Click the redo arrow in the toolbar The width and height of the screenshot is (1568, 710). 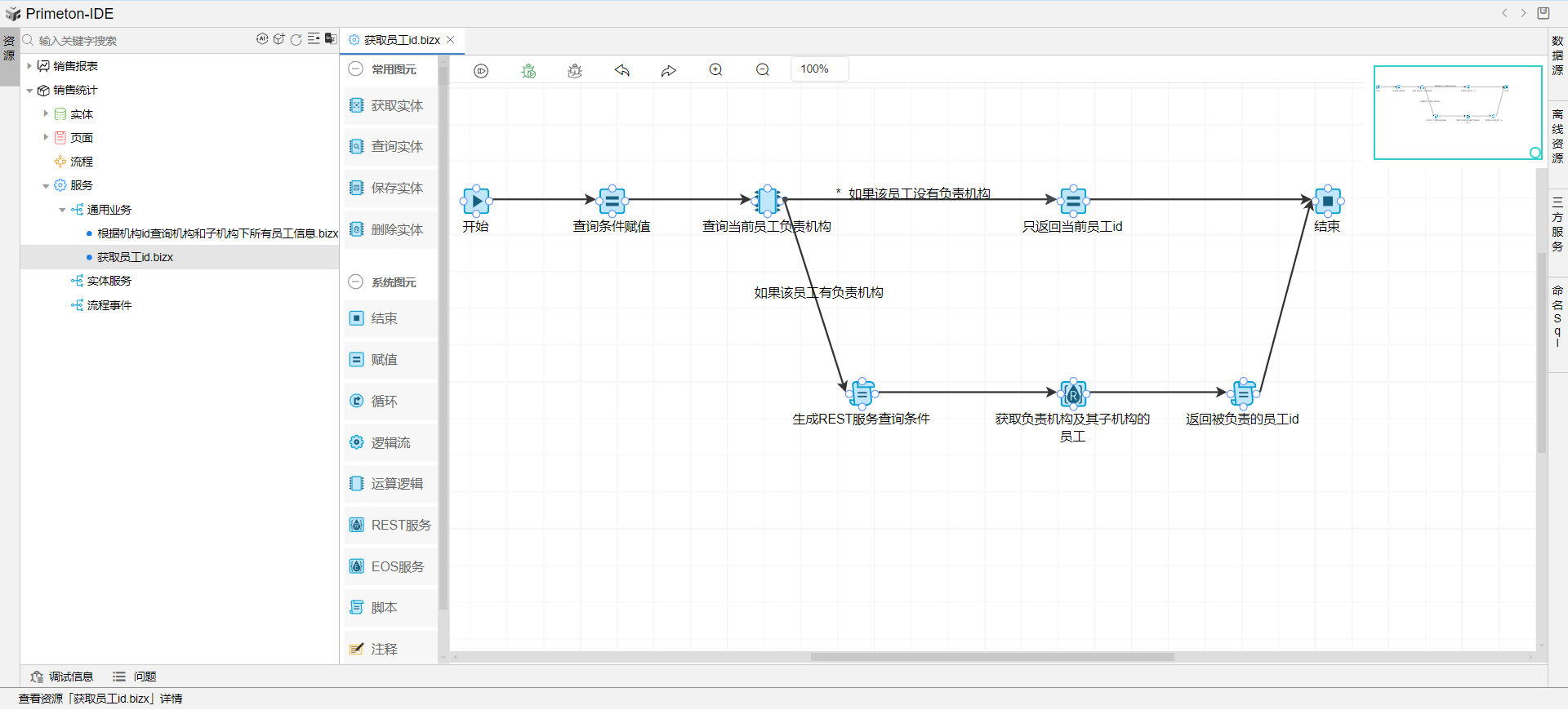[669, 71]
